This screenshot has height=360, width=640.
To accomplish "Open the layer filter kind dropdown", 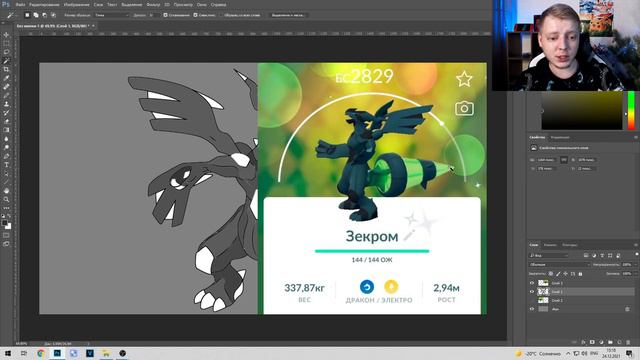I will tap(549, 256).
